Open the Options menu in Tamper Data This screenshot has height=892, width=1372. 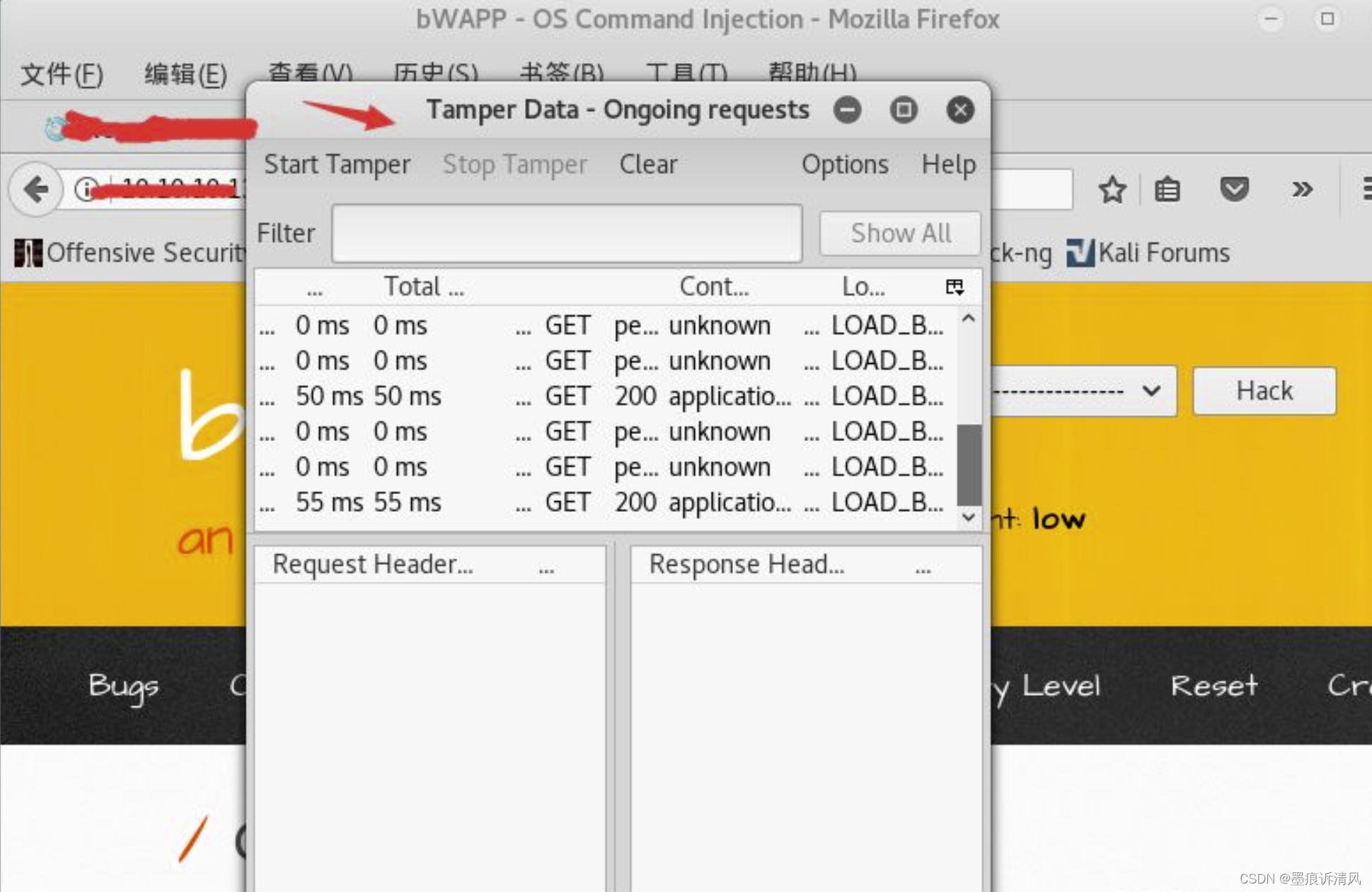pyautogui.click(x=845, y=164)
